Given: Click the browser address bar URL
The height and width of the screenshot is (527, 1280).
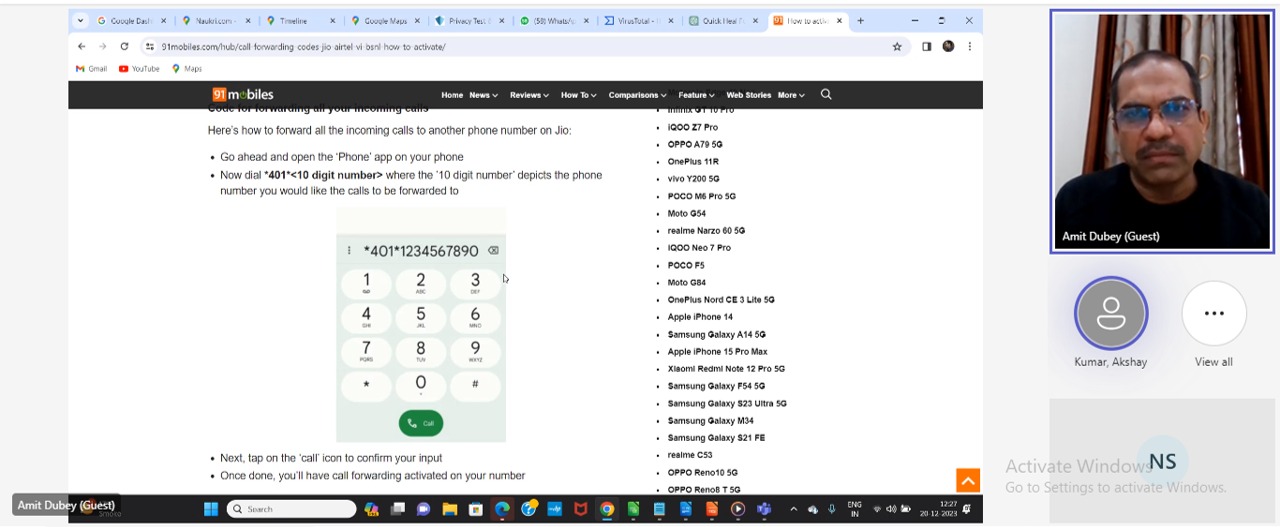Looking at the screenshot, I should 303,46.
